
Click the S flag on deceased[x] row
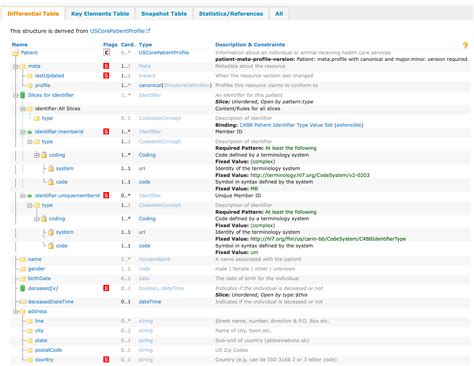(x=106, y=288)
